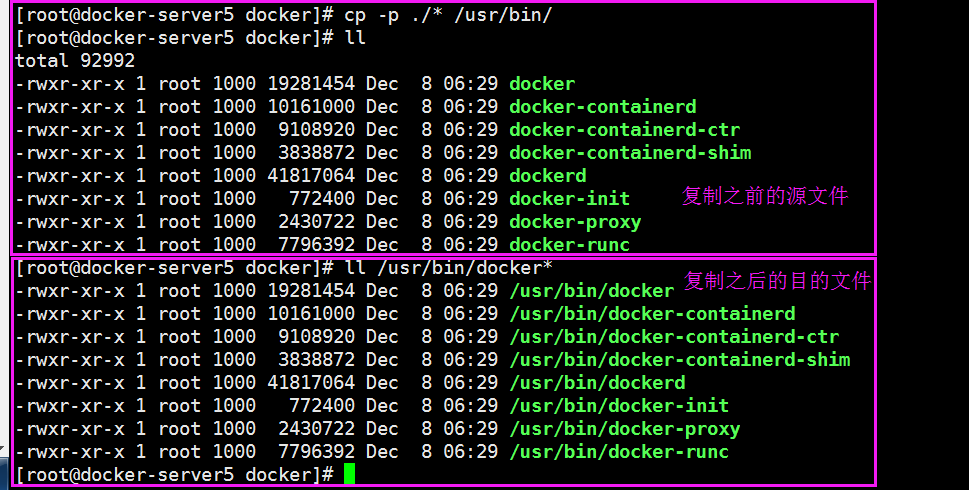
Task: Click plain docker-proxy file name in source listing
Action: 575,222
